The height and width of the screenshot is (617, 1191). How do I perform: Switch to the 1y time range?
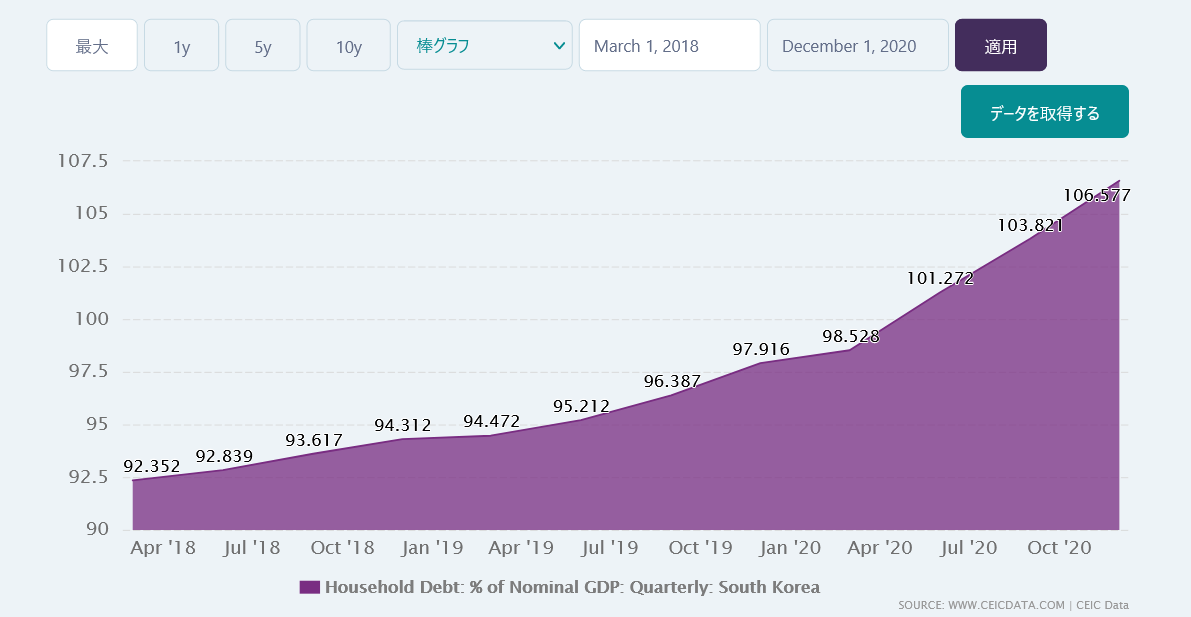[181, 46]
